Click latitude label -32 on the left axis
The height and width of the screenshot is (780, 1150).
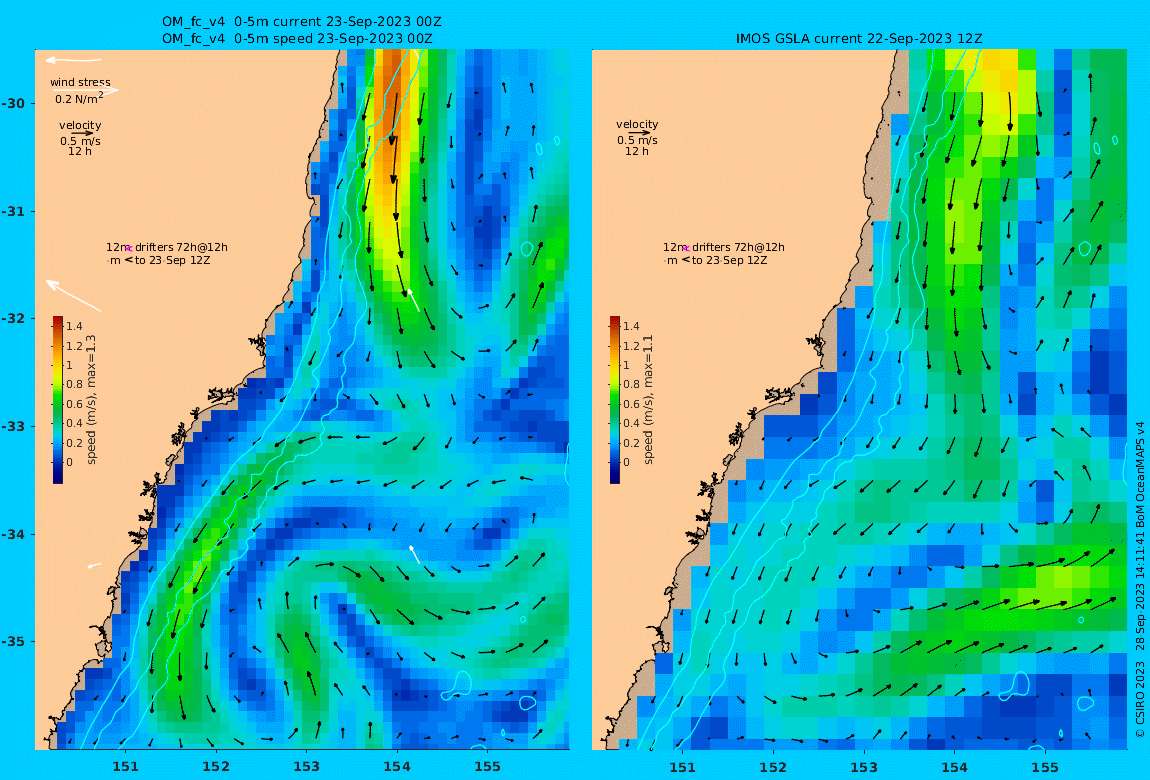(12, 319)
